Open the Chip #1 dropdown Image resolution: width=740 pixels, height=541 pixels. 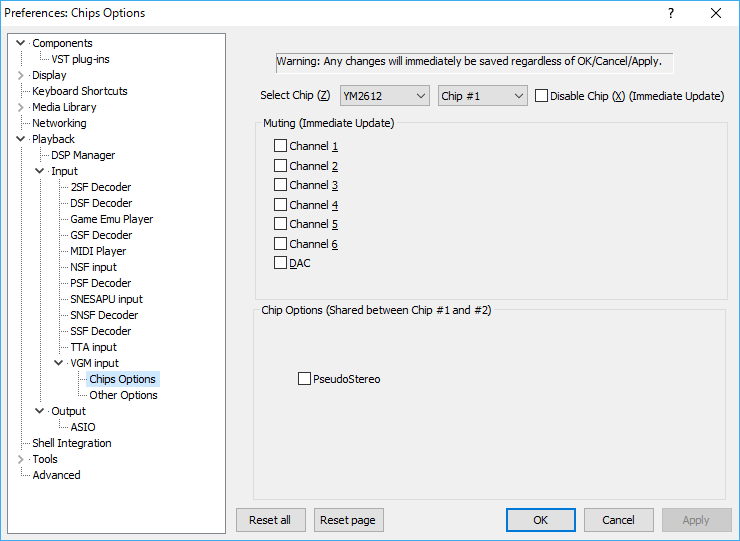(x=482, y=96)
